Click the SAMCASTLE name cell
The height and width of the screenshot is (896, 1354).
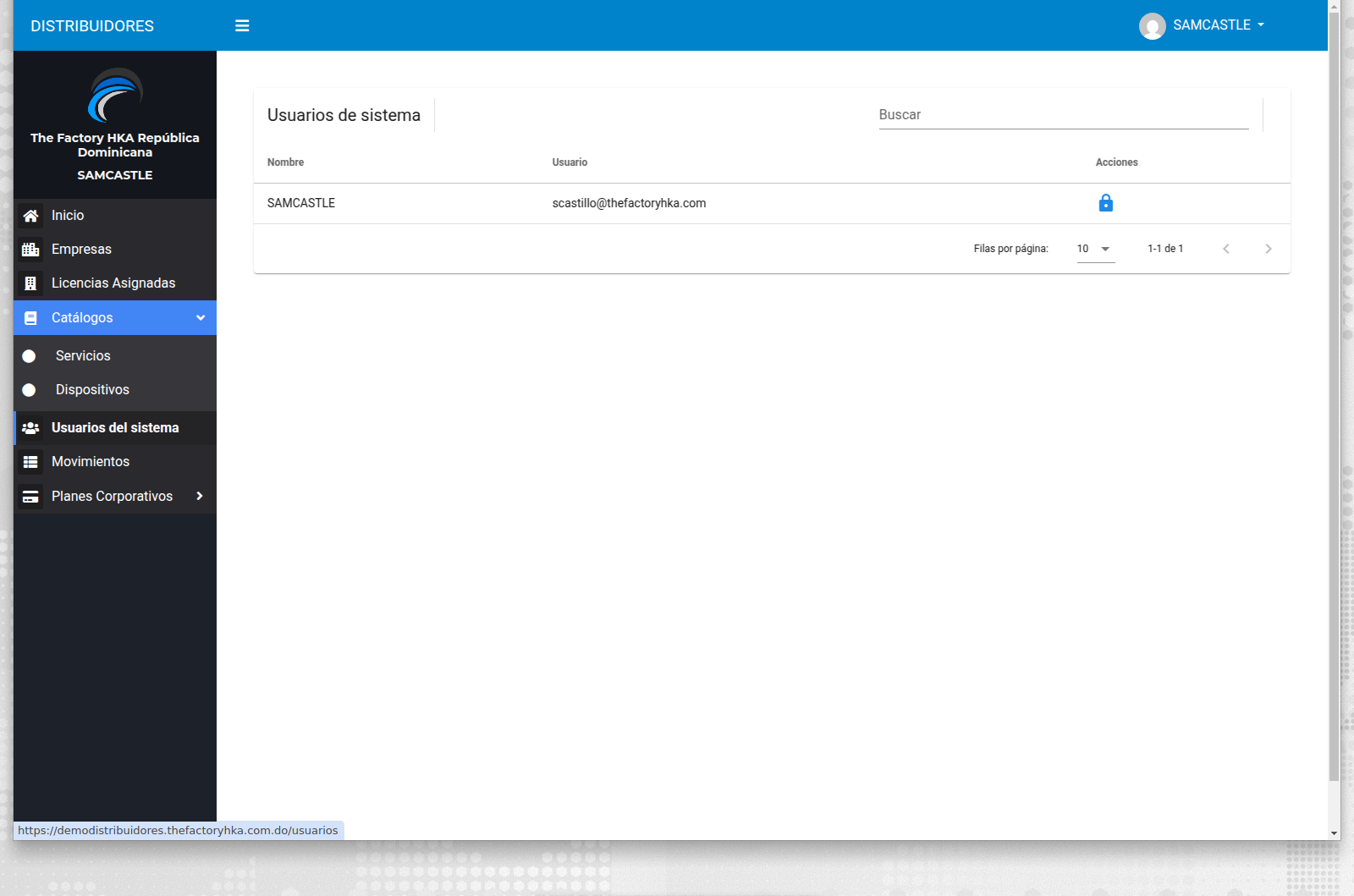301,203
